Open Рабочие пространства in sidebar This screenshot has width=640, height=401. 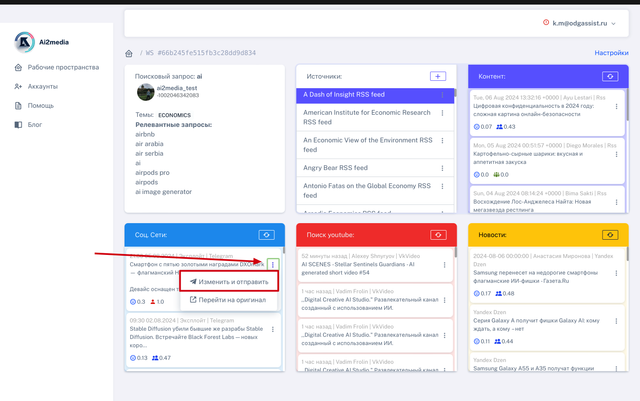pyautogui.click(x=62, y=67)
